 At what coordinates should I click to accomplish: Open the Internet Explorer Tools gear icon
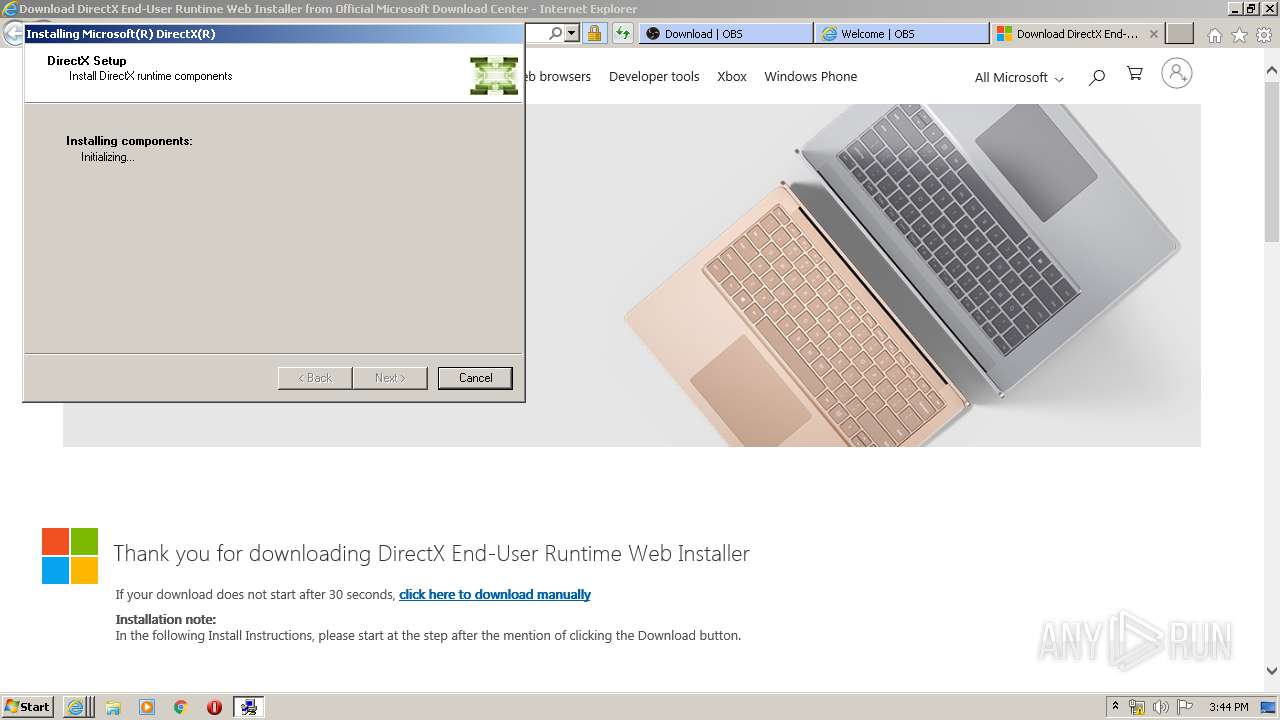coord(1264,35)
